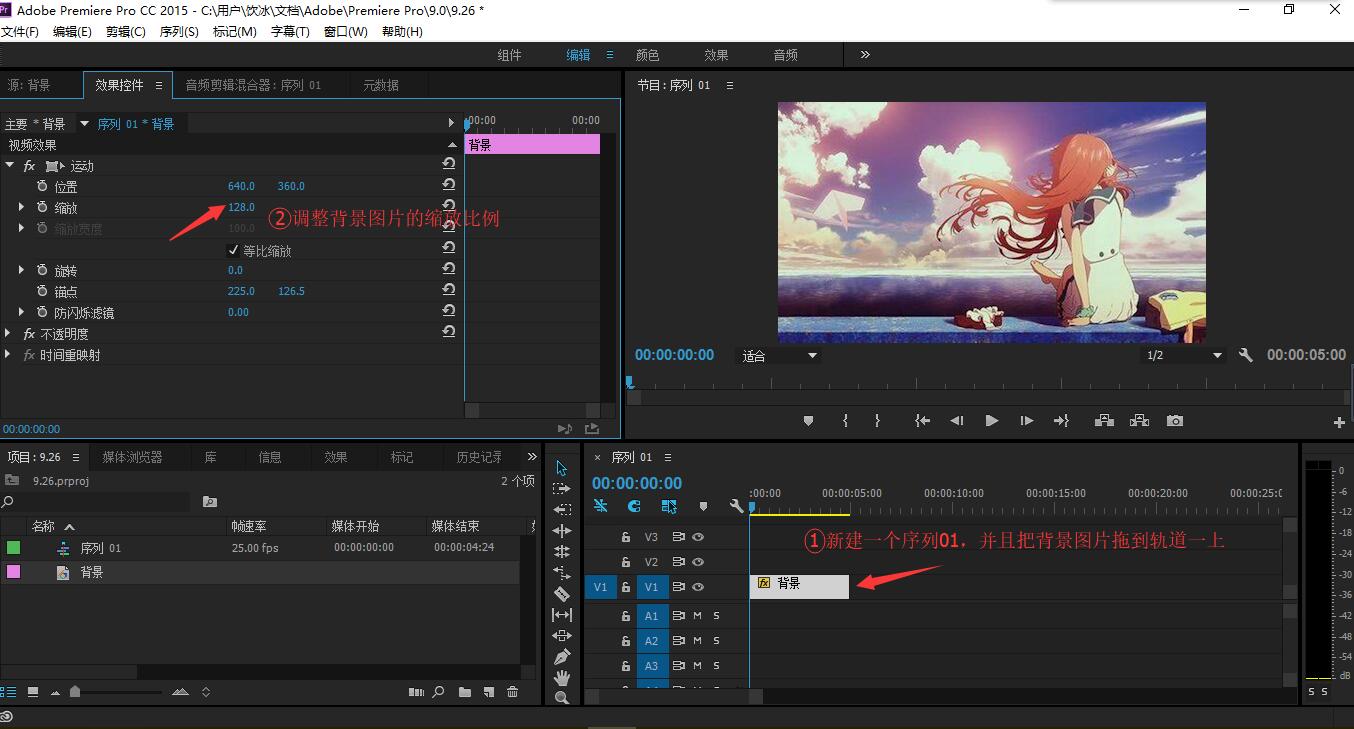Open program monitor wrench settings
Image resolution: width=1354 pixels, height=729 pixels.
coord(1246,355)
